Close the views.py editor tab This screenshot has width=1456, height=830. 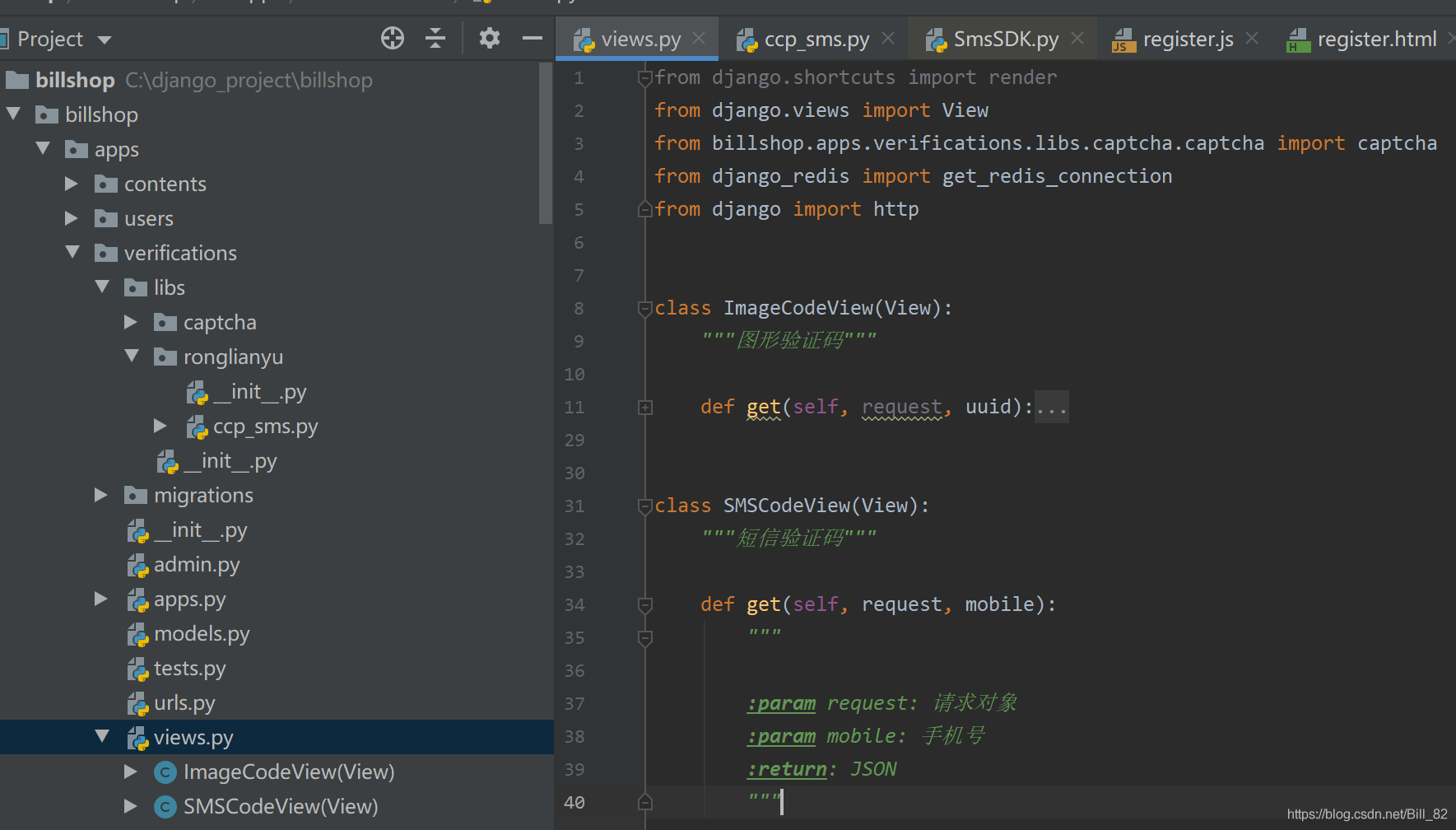click(x=699, y=38)
